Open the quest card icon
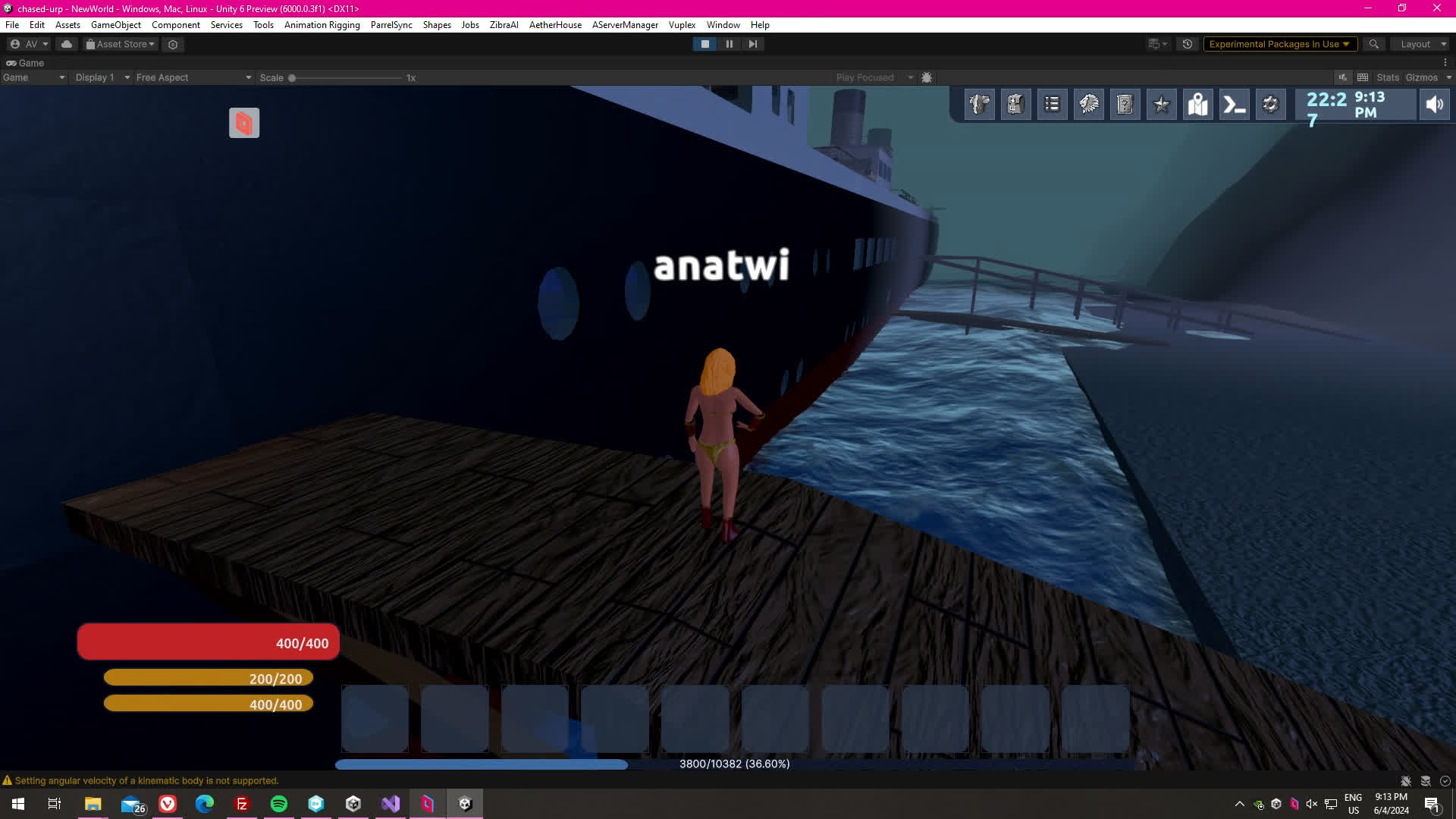This screenshot has width=1456, height=819. 1125,105
